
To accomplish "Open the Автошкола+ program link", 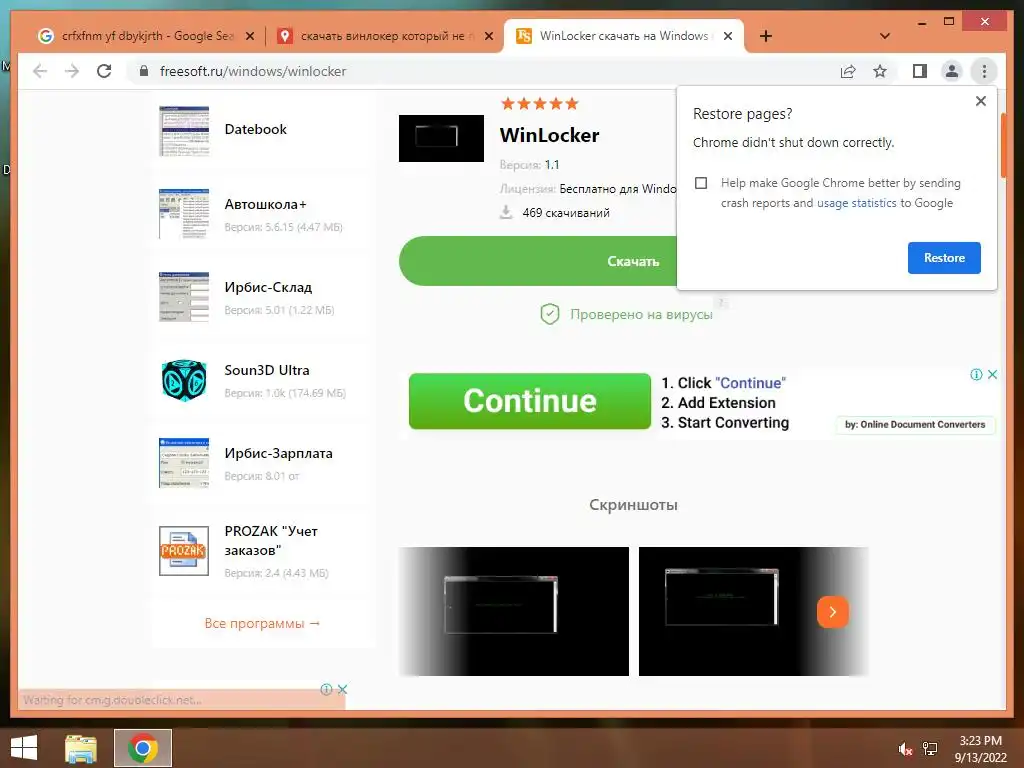I will click(265, 204).
